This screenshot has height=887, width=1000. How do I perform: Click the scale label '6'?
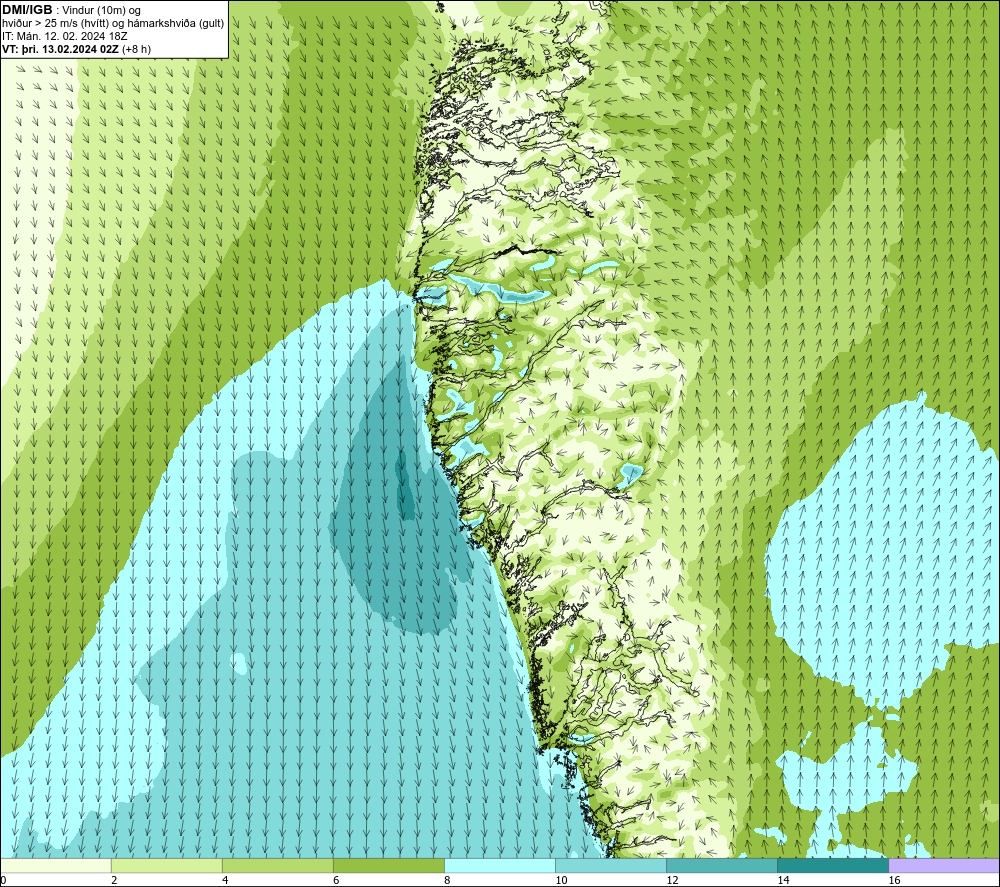pyautogui.click(x=336, y=880)
